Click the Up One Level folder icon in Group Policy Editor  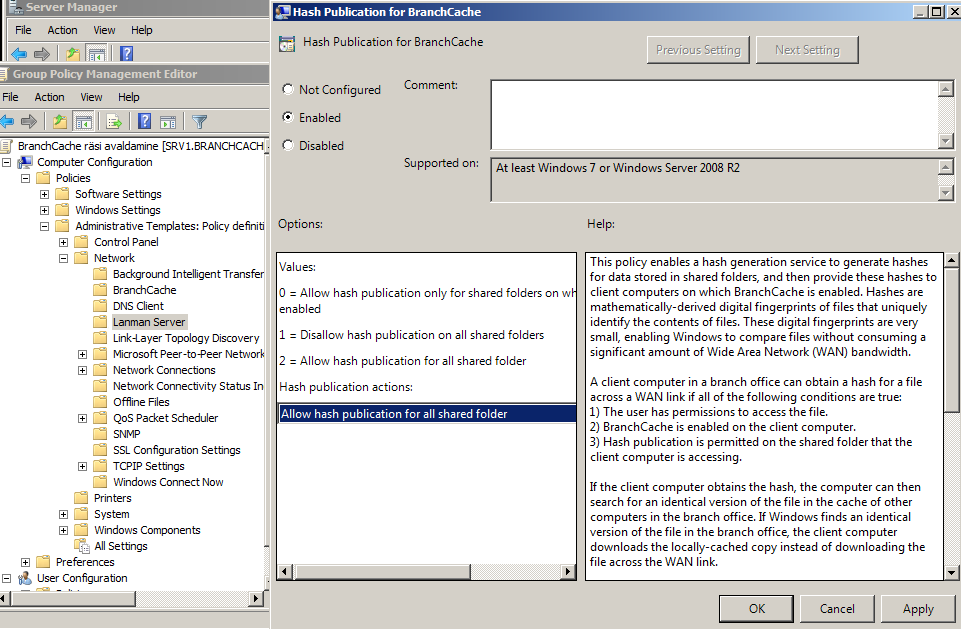click(60, 122)
